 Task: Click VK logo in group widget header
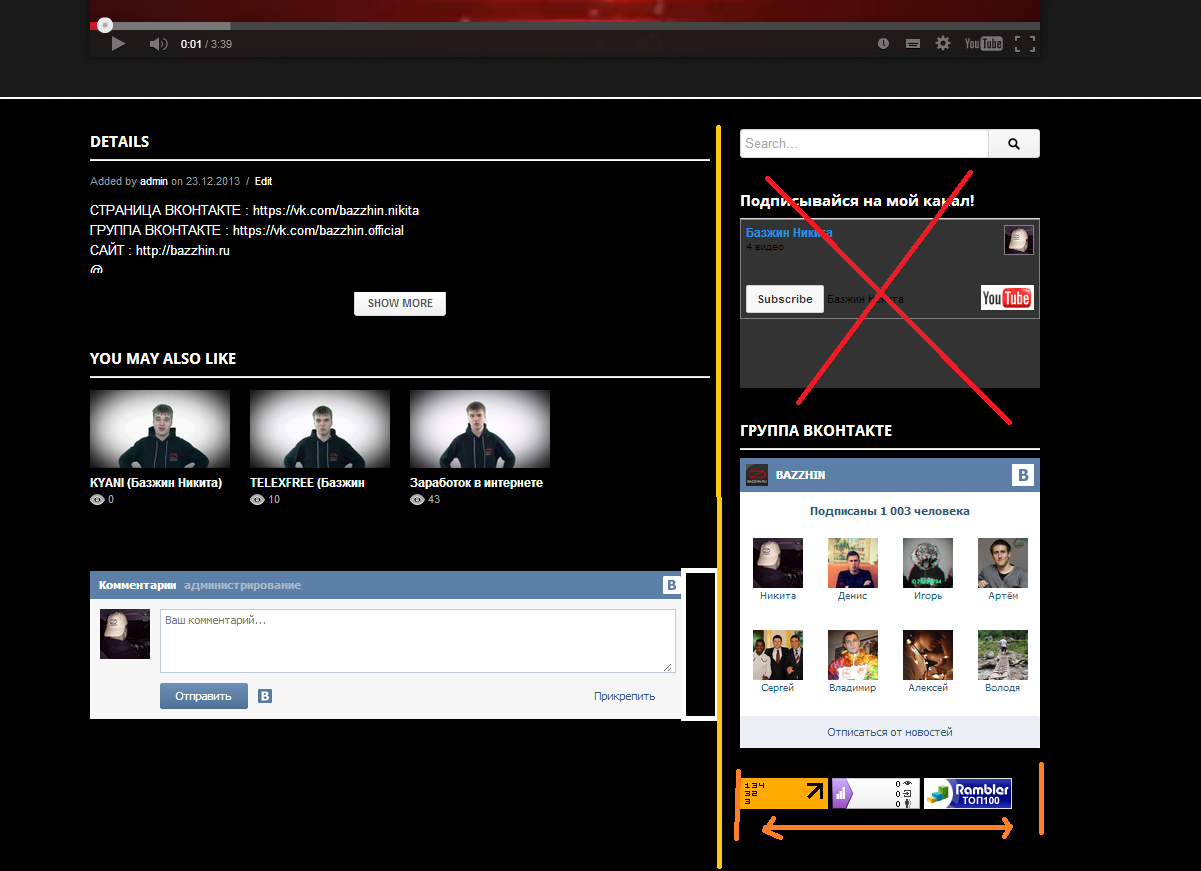tap(1022, 475)
